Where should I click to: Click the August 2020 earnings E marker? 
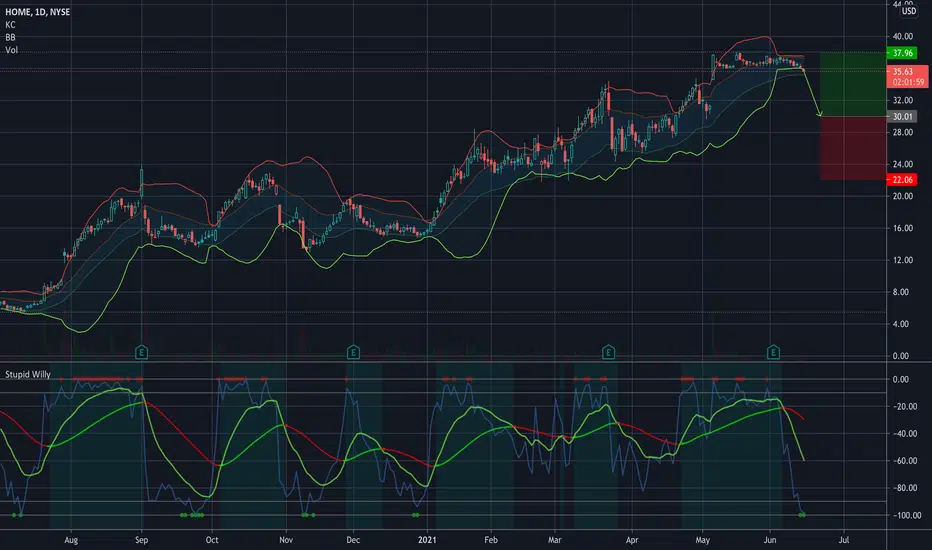click(141, 353)
